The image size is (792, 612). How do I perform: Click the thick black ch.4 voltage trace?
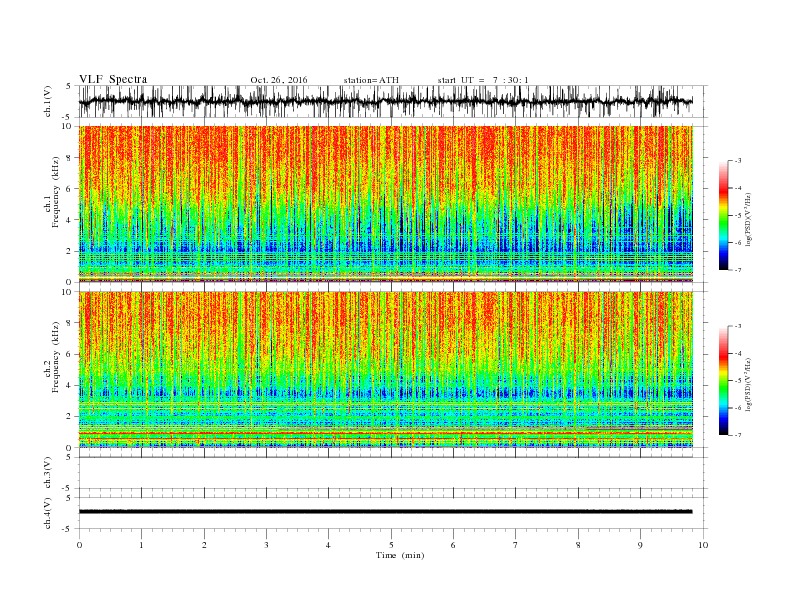coord(385,512)
